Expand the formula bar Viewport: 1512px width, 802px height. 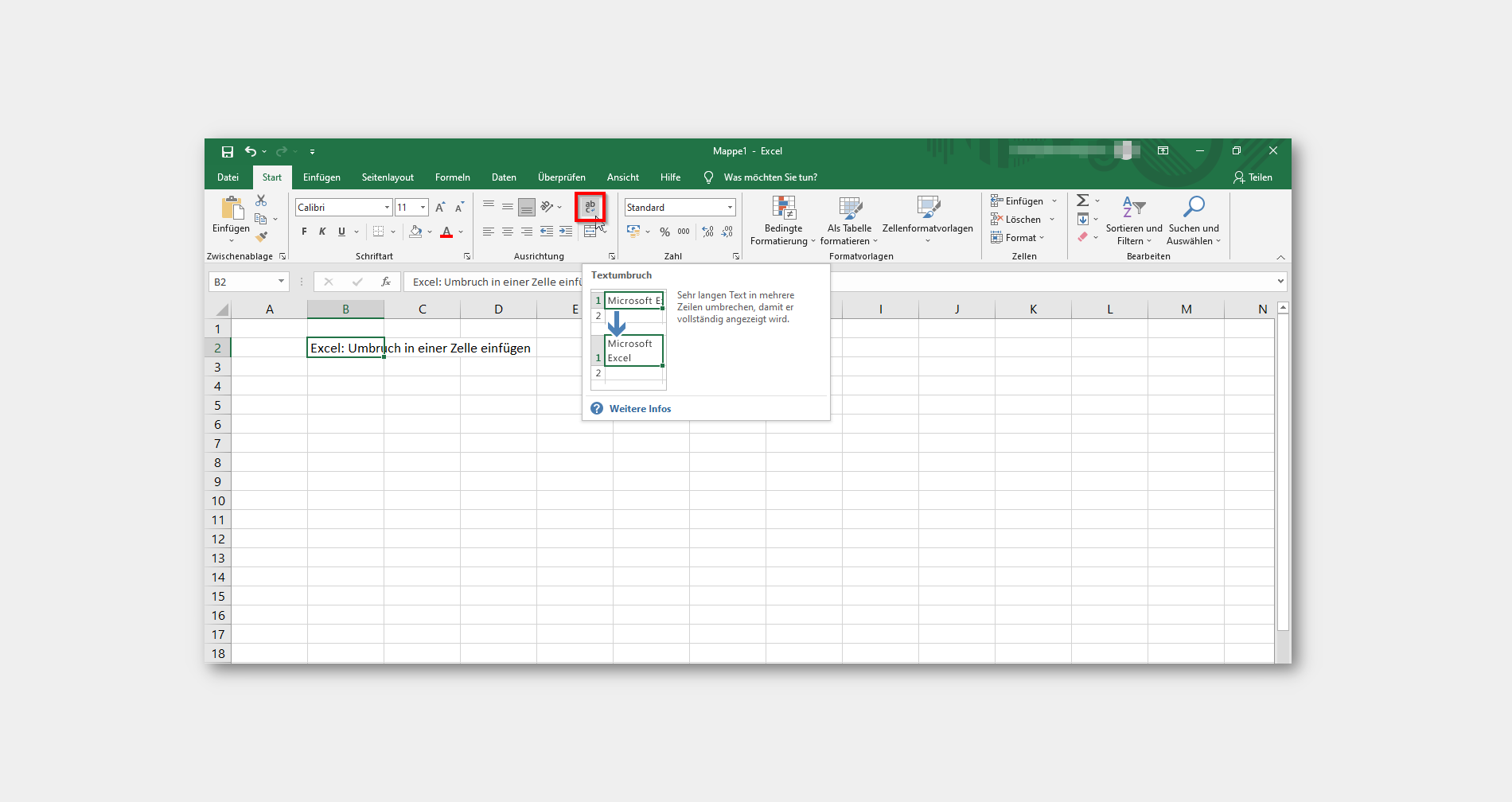click(x=1280, y=281)
